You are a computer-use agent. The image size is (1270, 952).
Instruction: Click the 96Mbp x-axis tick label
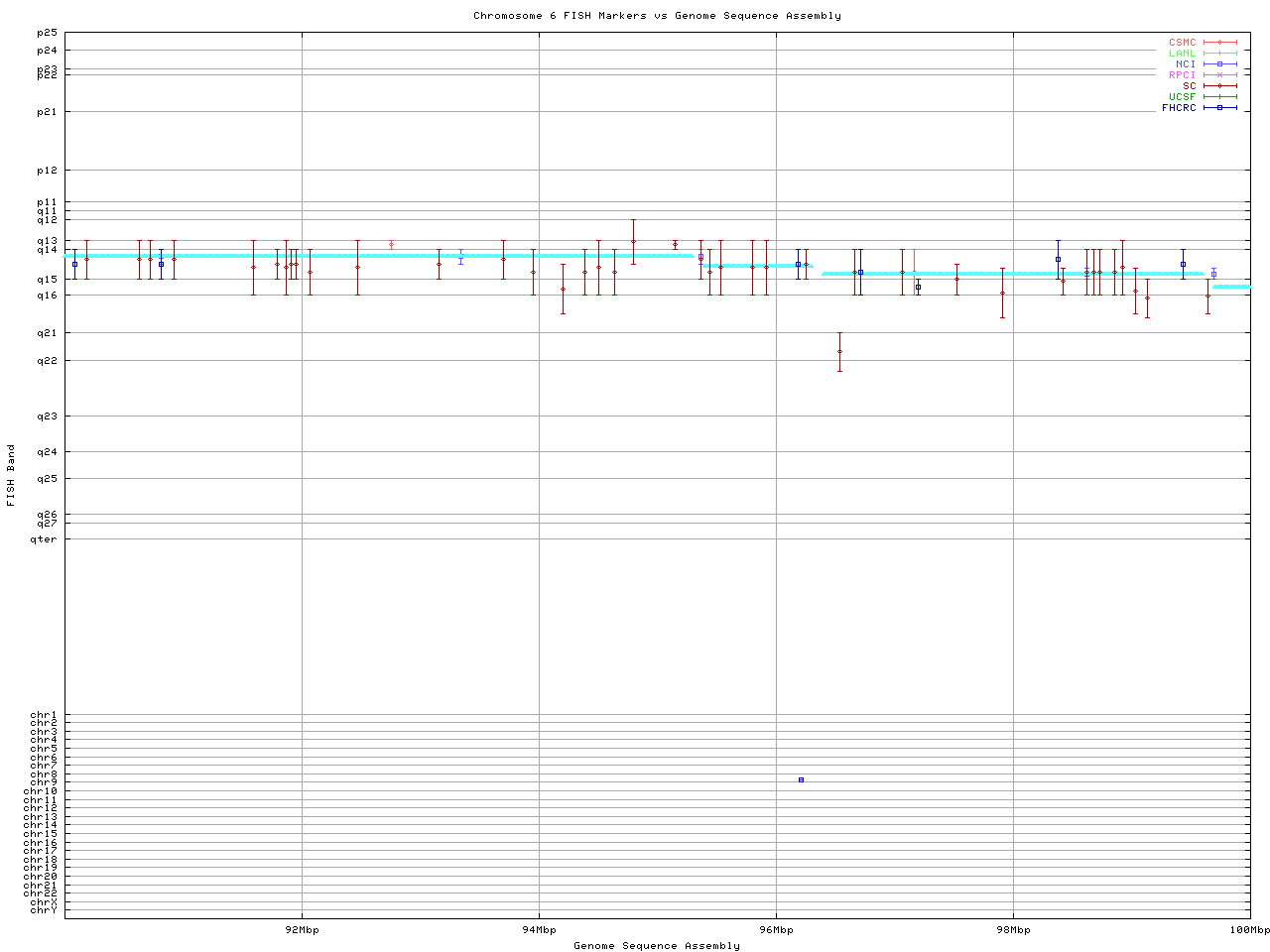(776, 930)
